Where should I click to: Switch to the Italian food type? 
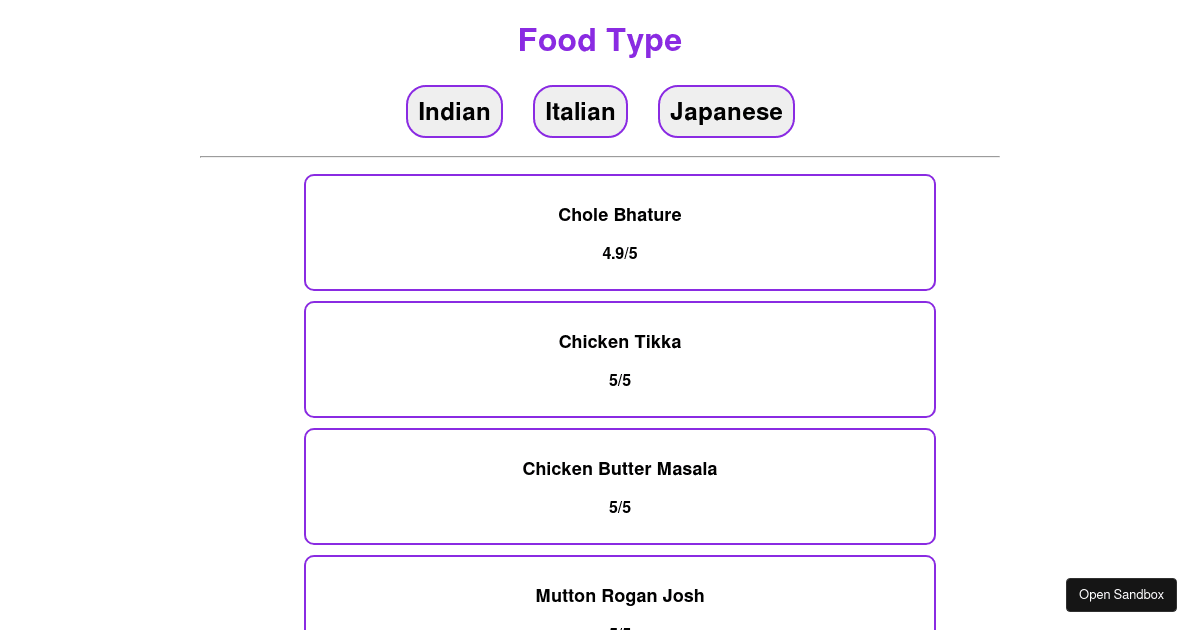coord(580,111)
